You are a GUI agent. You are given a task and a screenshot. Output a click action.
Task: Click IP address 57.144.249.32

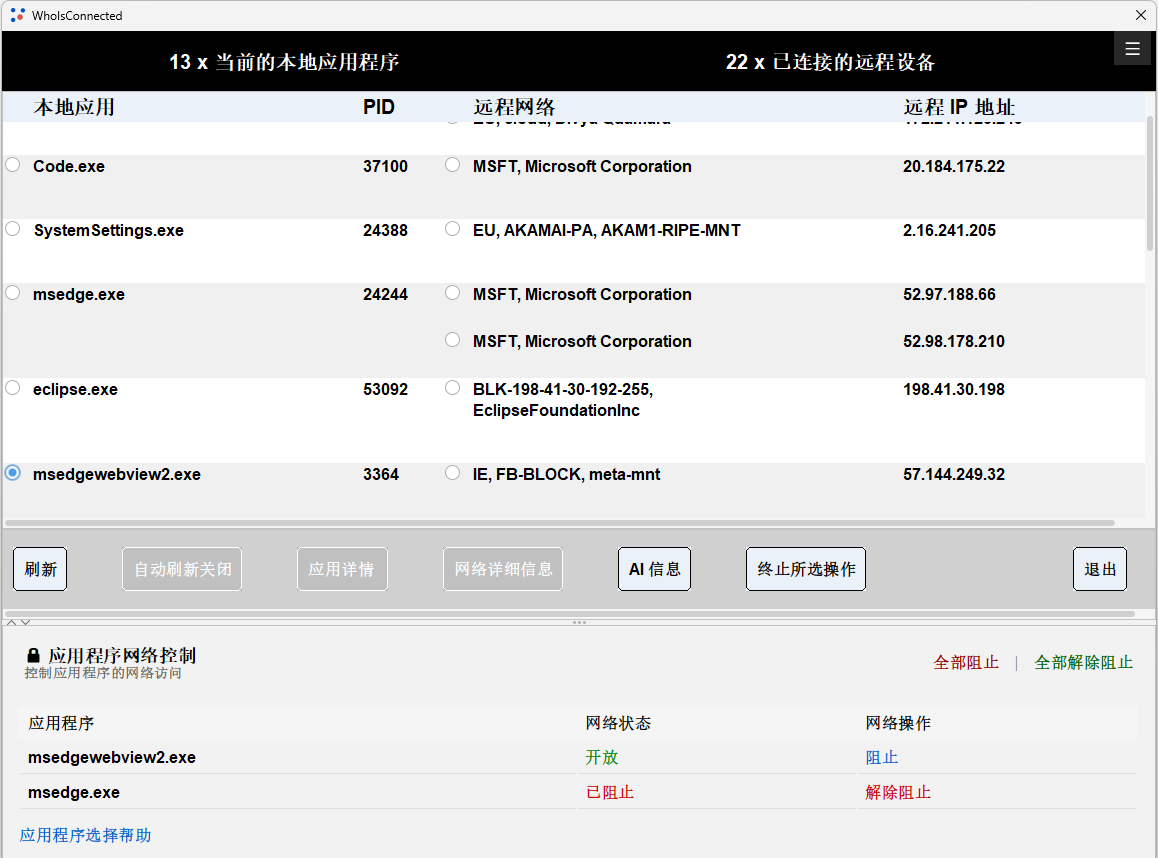[953, 474]
